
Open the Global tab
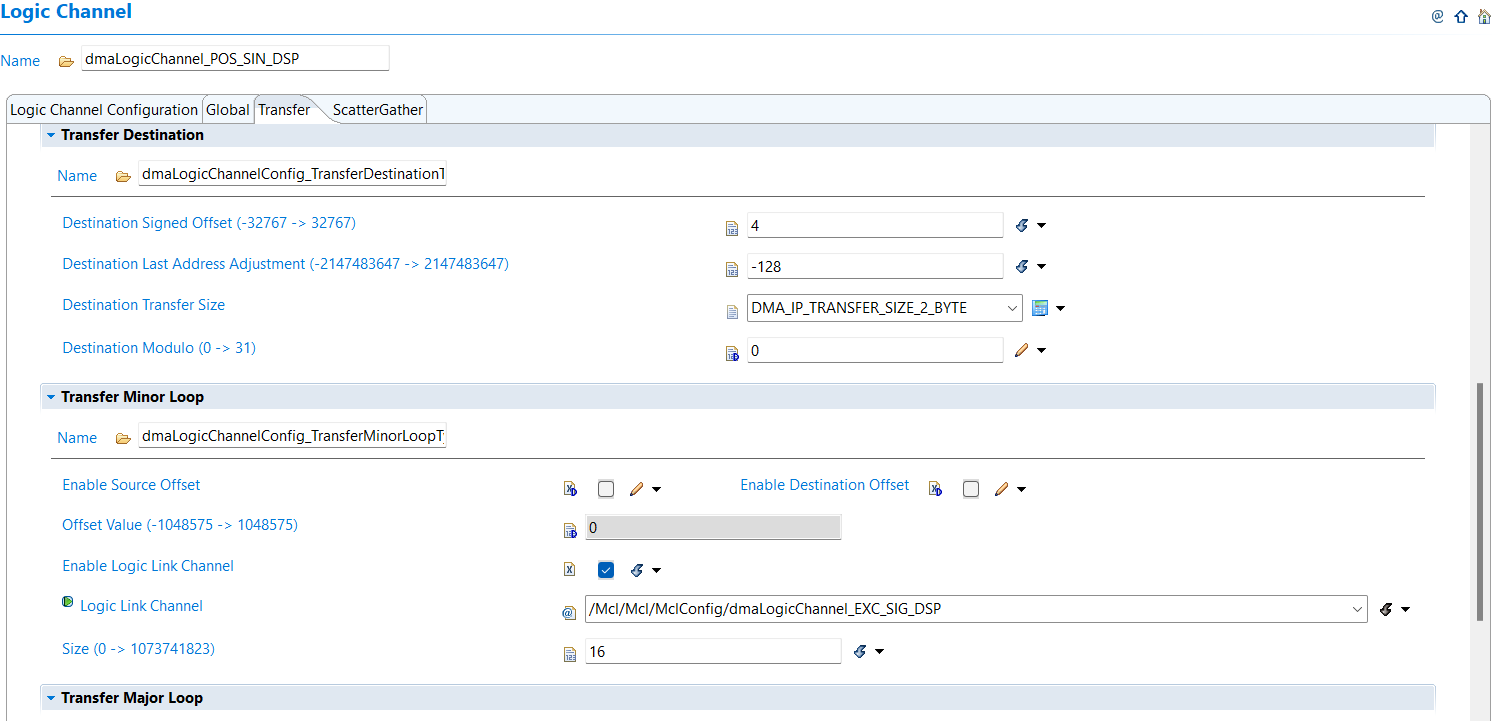[227, 109]
